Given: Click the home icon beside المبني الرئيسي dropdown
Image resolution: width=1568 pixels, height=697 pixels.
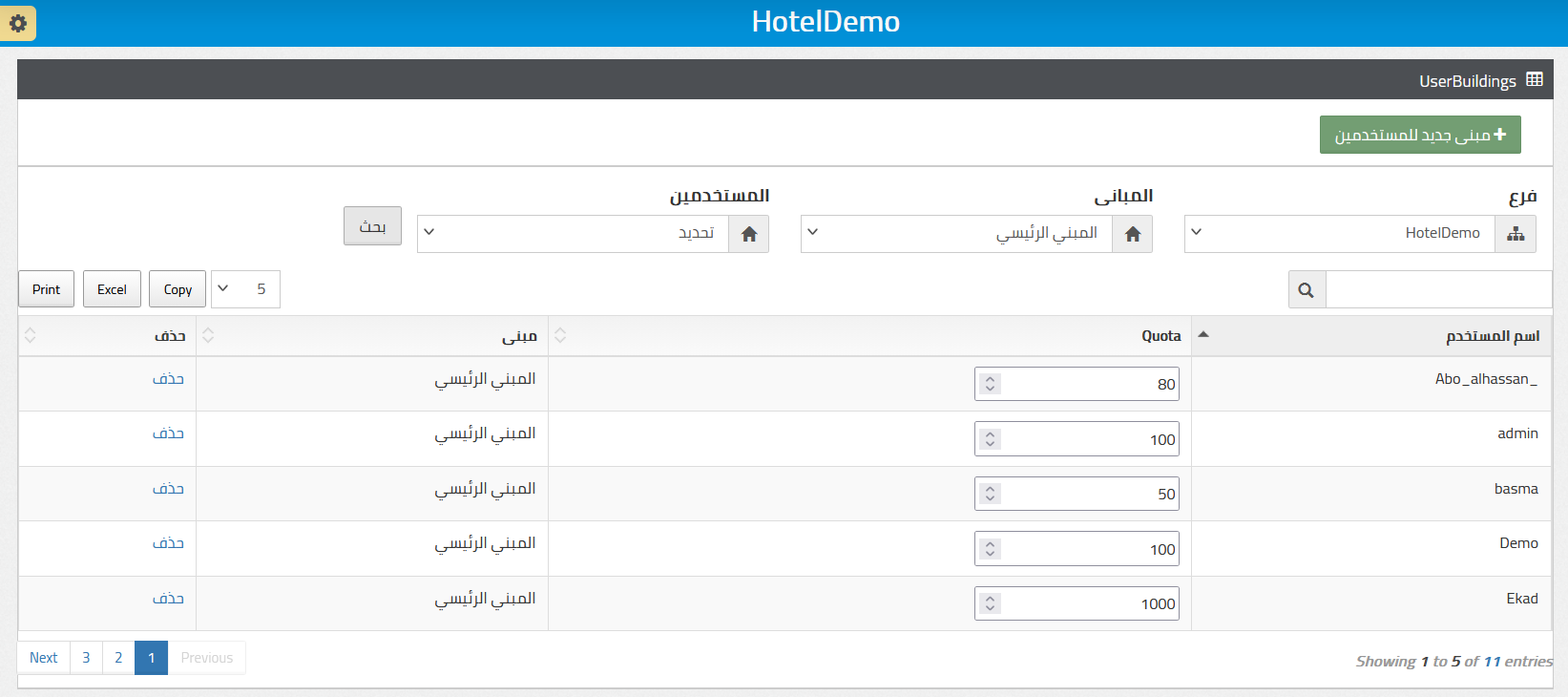Looking at the screenshot, I should click(x=1132, y=234).
